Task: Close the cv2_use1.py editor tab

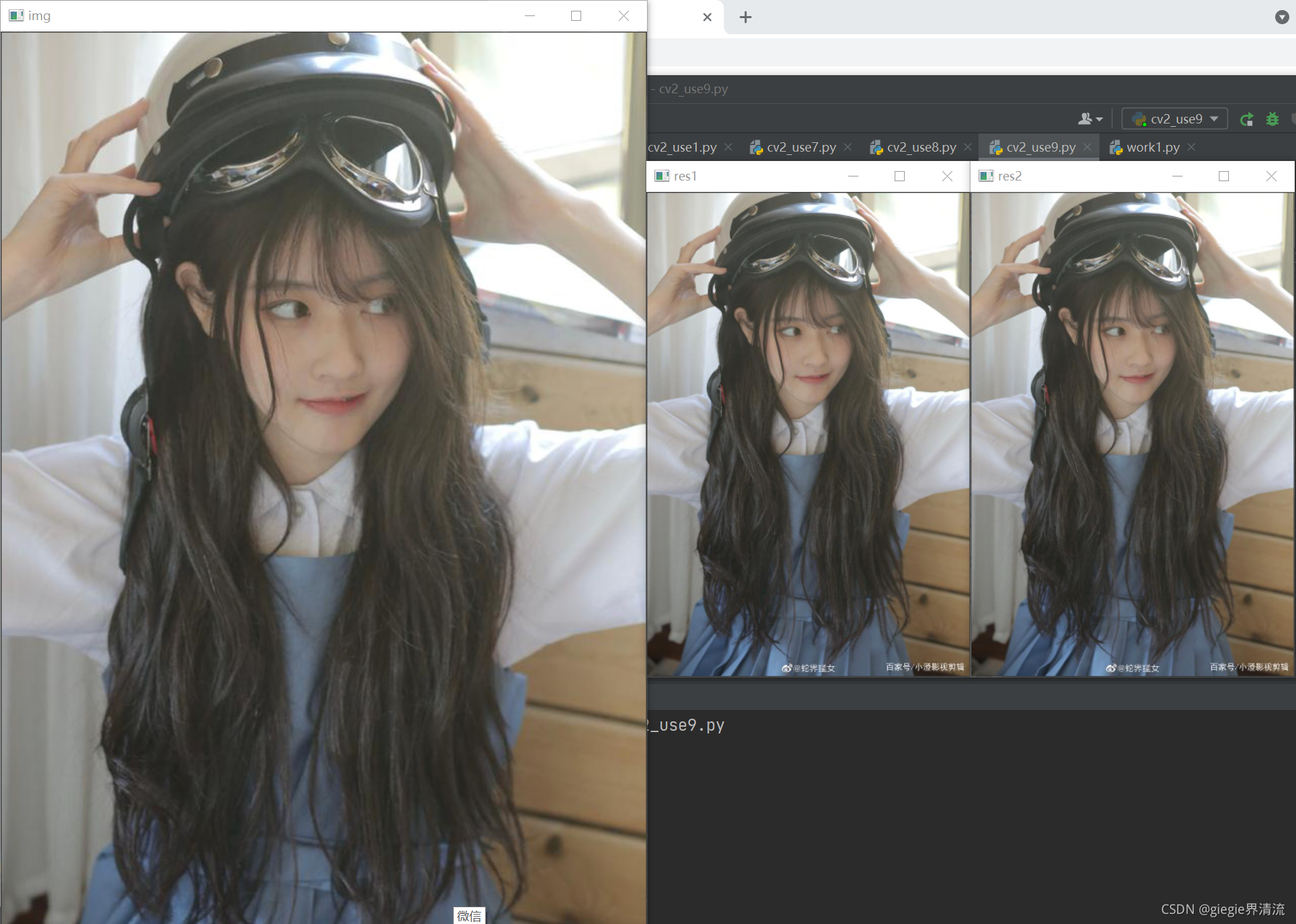Action: click(728, 148)
